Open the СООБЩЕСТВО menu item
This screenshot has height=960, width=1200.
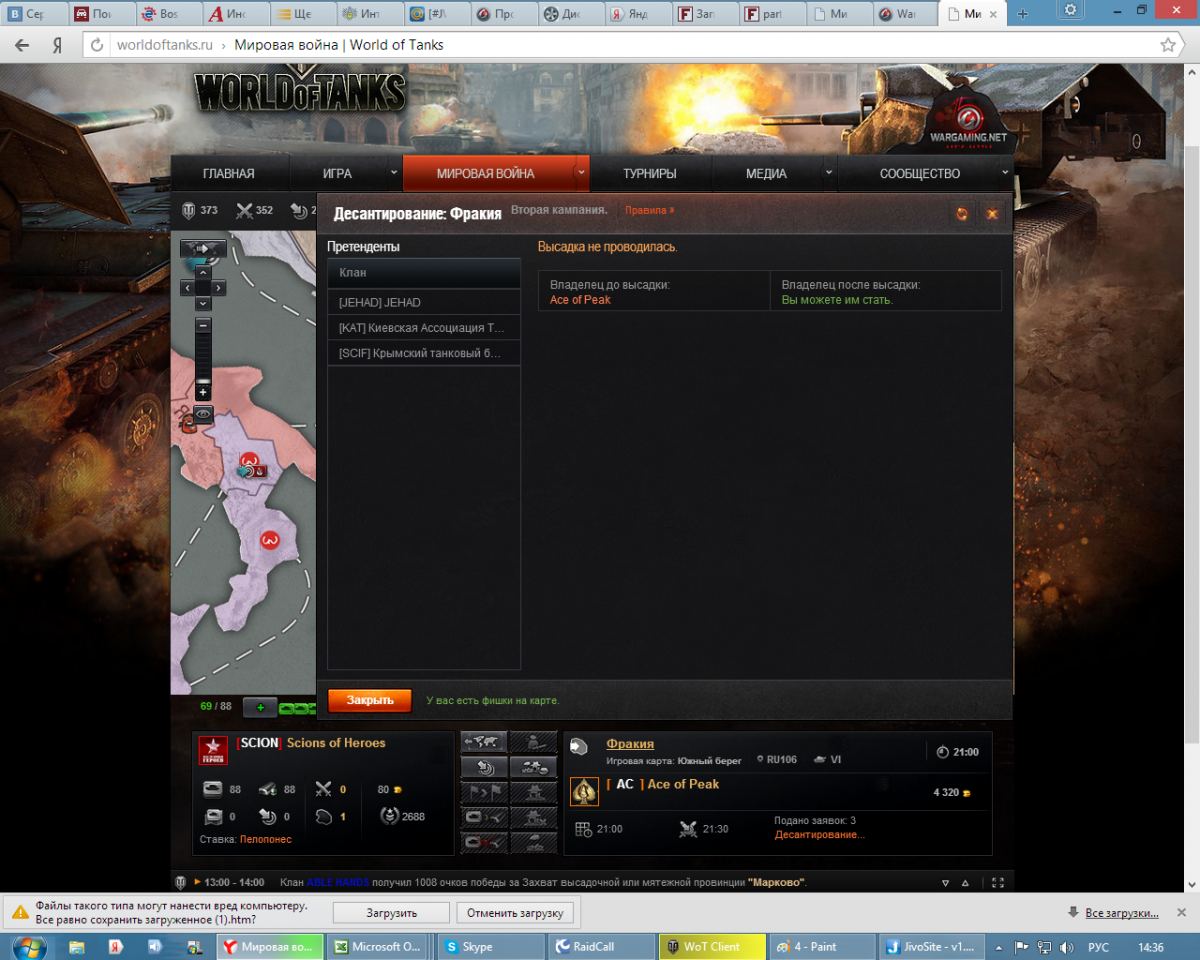point(920,174)
